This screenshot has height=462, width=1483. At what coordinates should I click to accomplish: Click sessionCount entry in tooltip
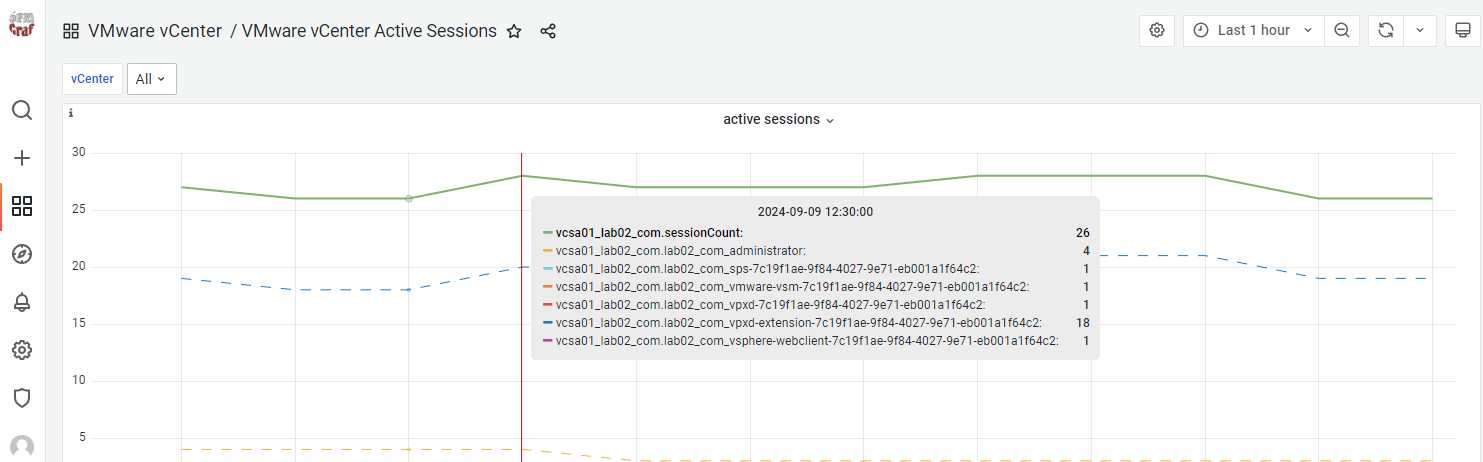click(x=649, y=233)
